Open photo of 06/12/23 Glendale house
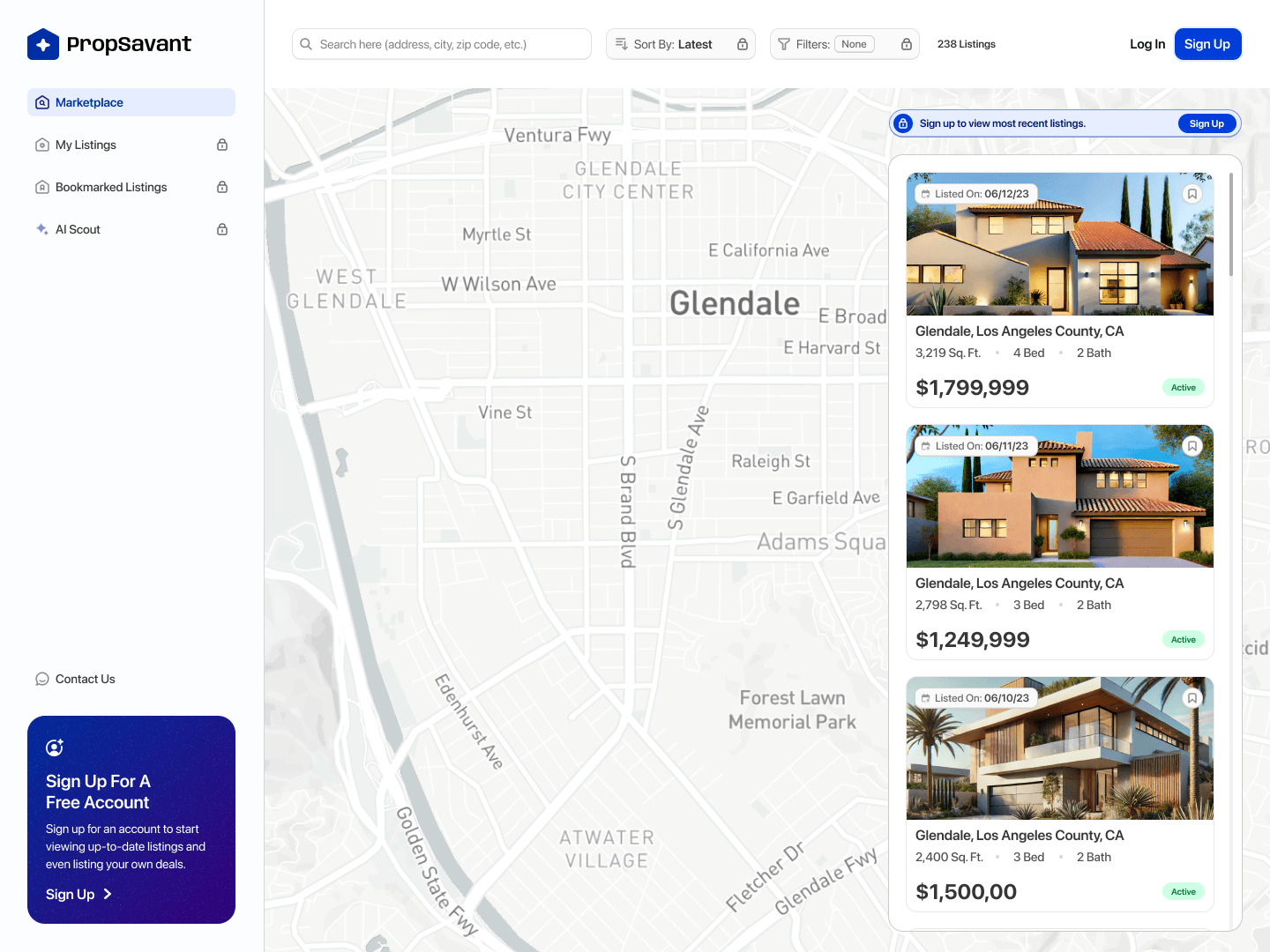 pyautogui.click(x=1060, y=244)
